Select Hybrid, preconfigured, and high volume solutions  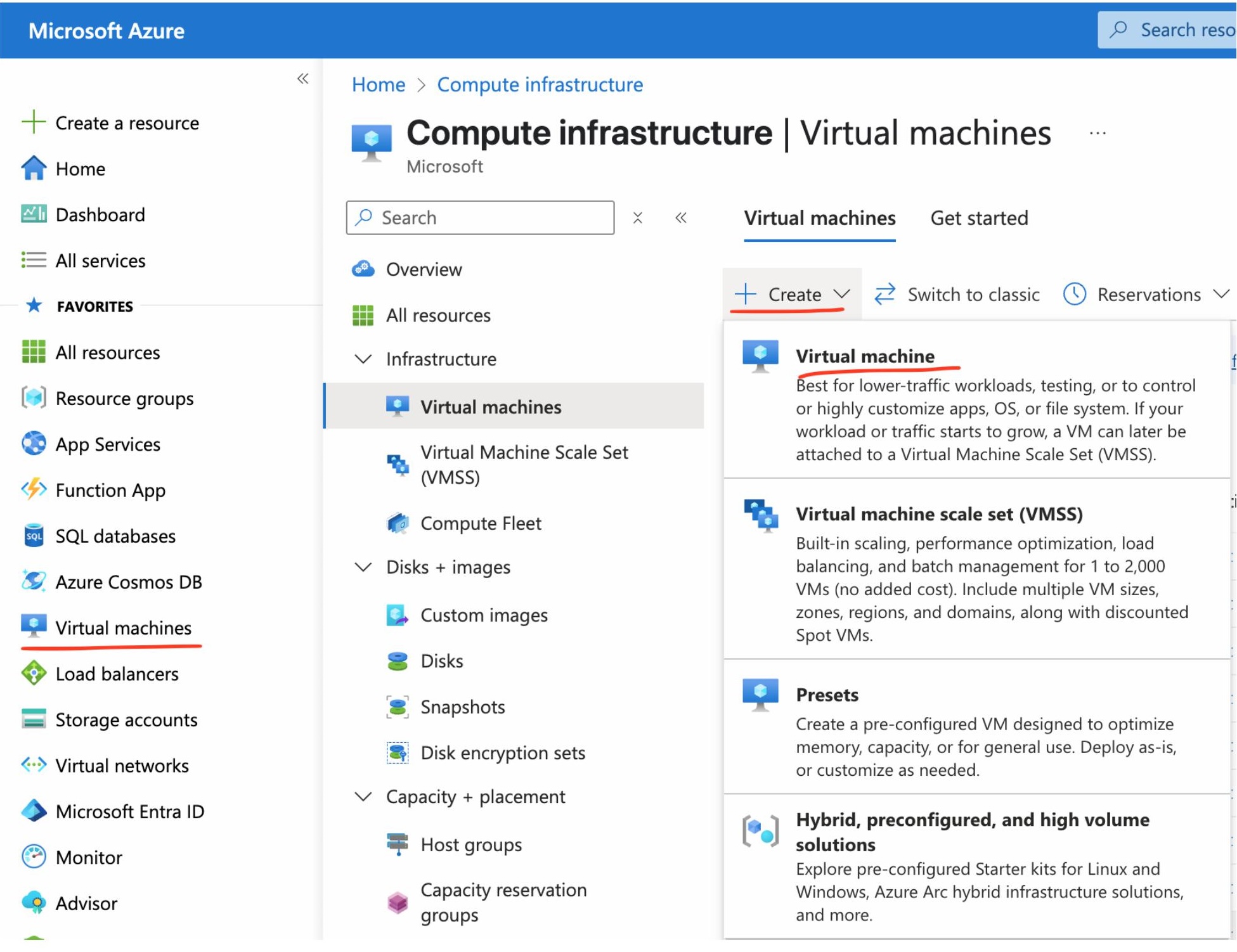[976, 866]
